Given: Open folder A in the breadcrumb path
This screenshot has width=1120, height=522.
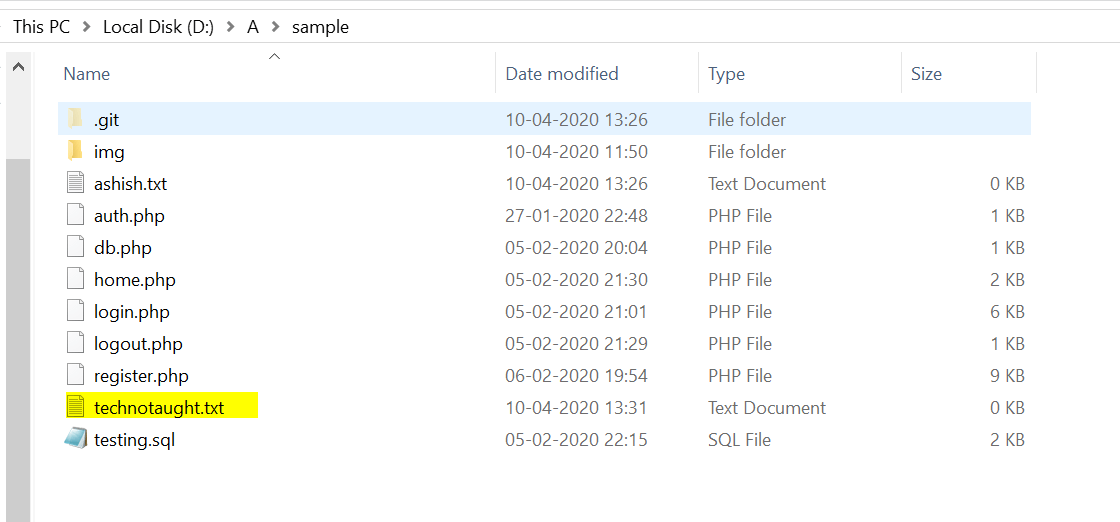Looking at the screenshot, I should pyautogui.click(x=253, y=27).
